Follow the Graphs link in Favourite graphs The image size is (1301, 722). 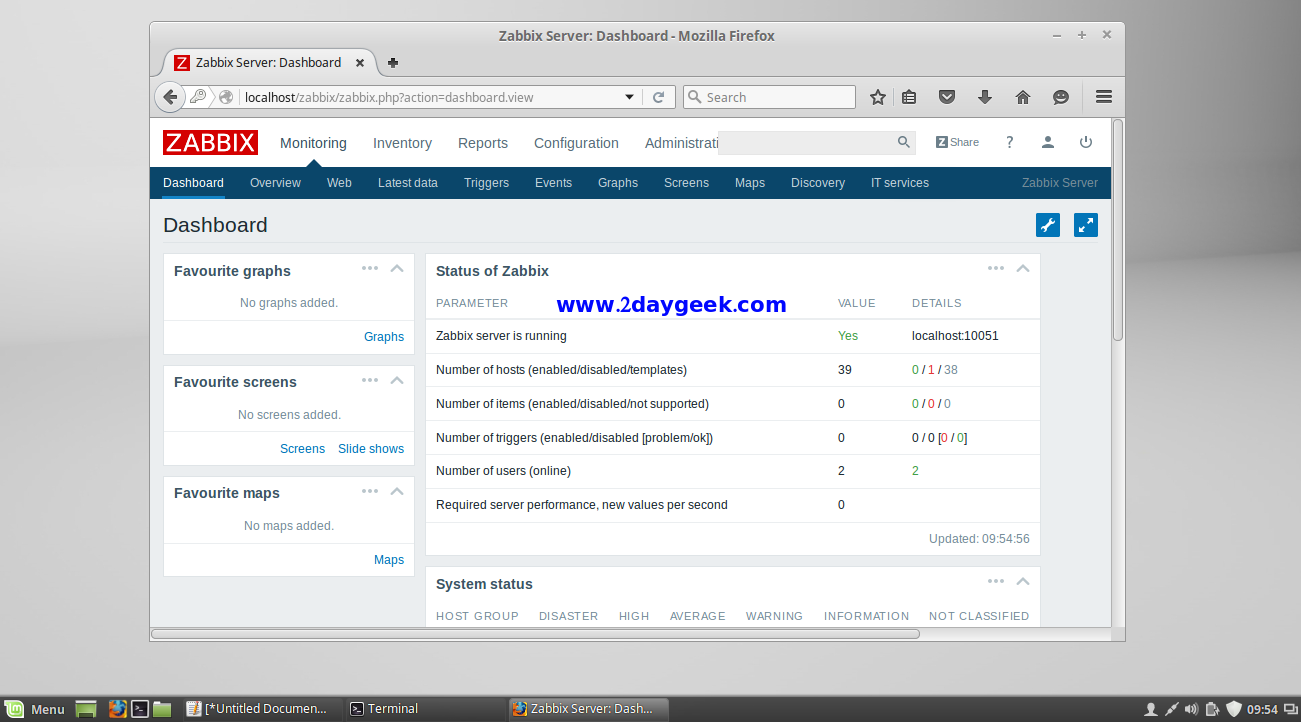coord(384,337)
